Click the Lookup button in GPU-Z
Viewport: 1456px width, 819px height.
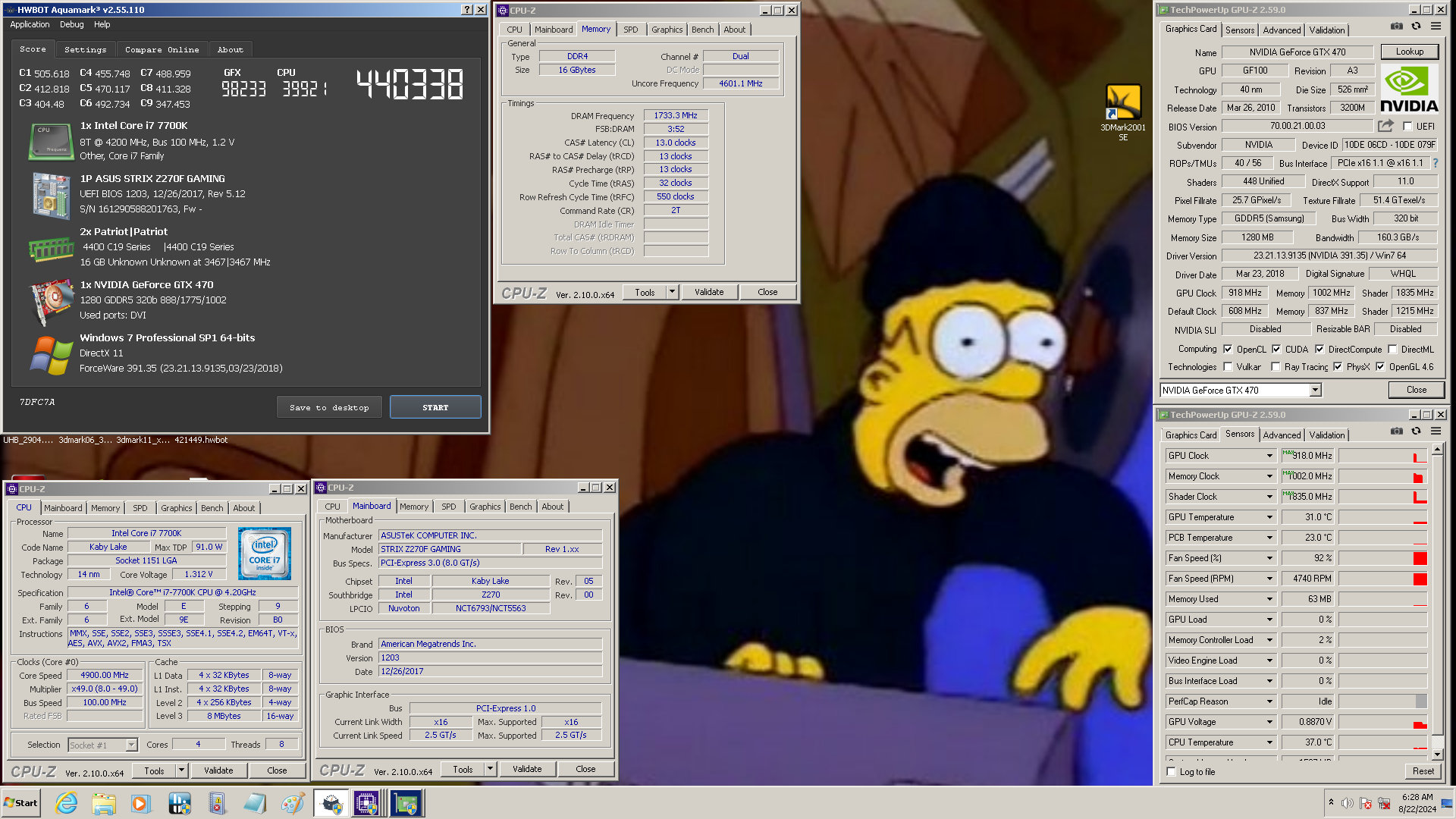coord(1410,52)
